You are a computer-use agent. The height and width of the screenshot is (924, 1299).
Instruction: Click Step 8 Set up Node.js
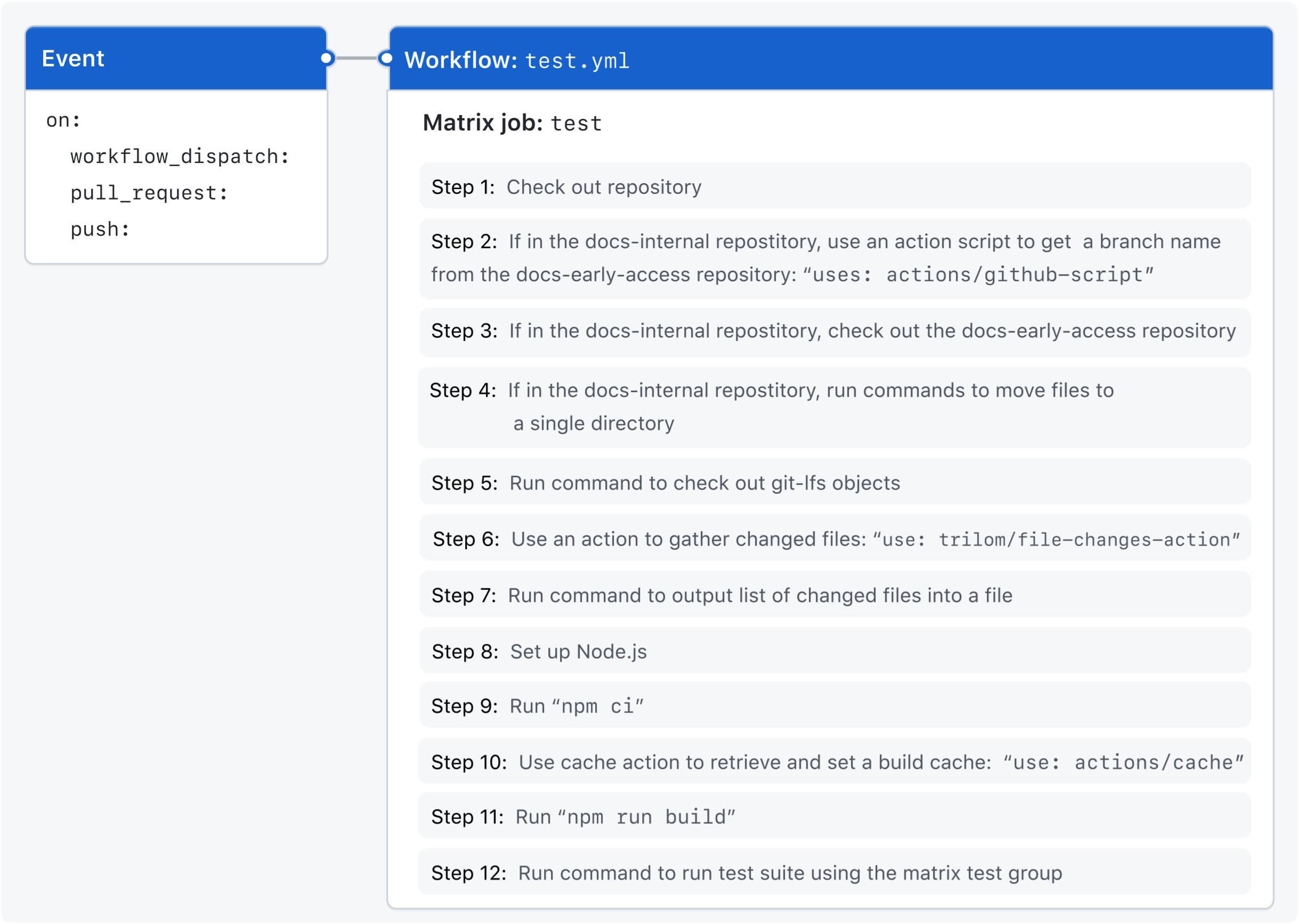pyautogui.click(x=834, y=652)
